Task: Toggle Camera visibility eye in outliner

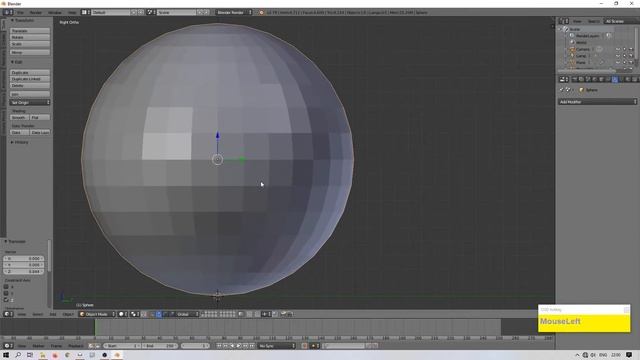Action: click(618, 49)
